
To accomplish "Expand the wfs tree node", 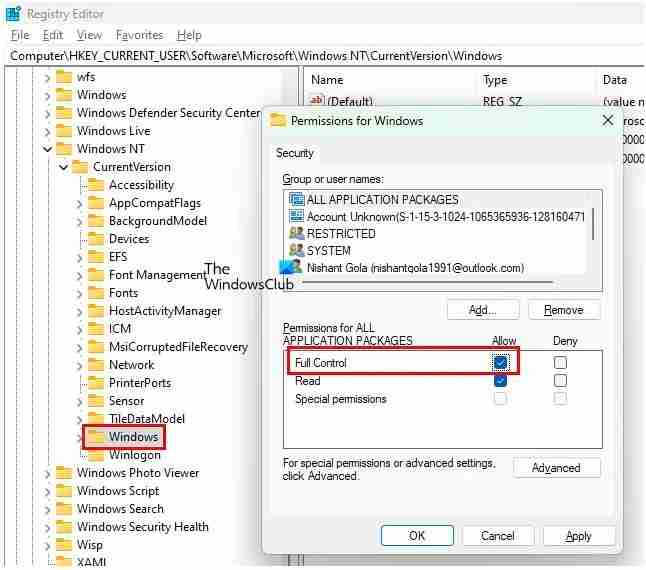I will 47,77.
